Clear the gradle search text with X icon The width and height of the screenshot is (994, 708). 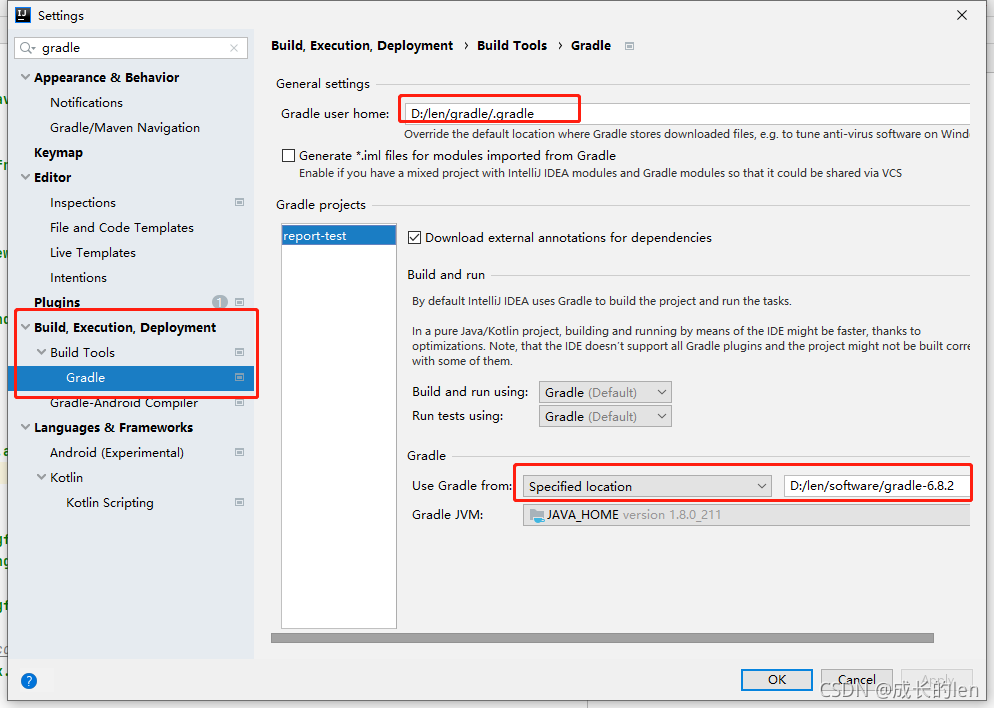click(x=234, y=48)
